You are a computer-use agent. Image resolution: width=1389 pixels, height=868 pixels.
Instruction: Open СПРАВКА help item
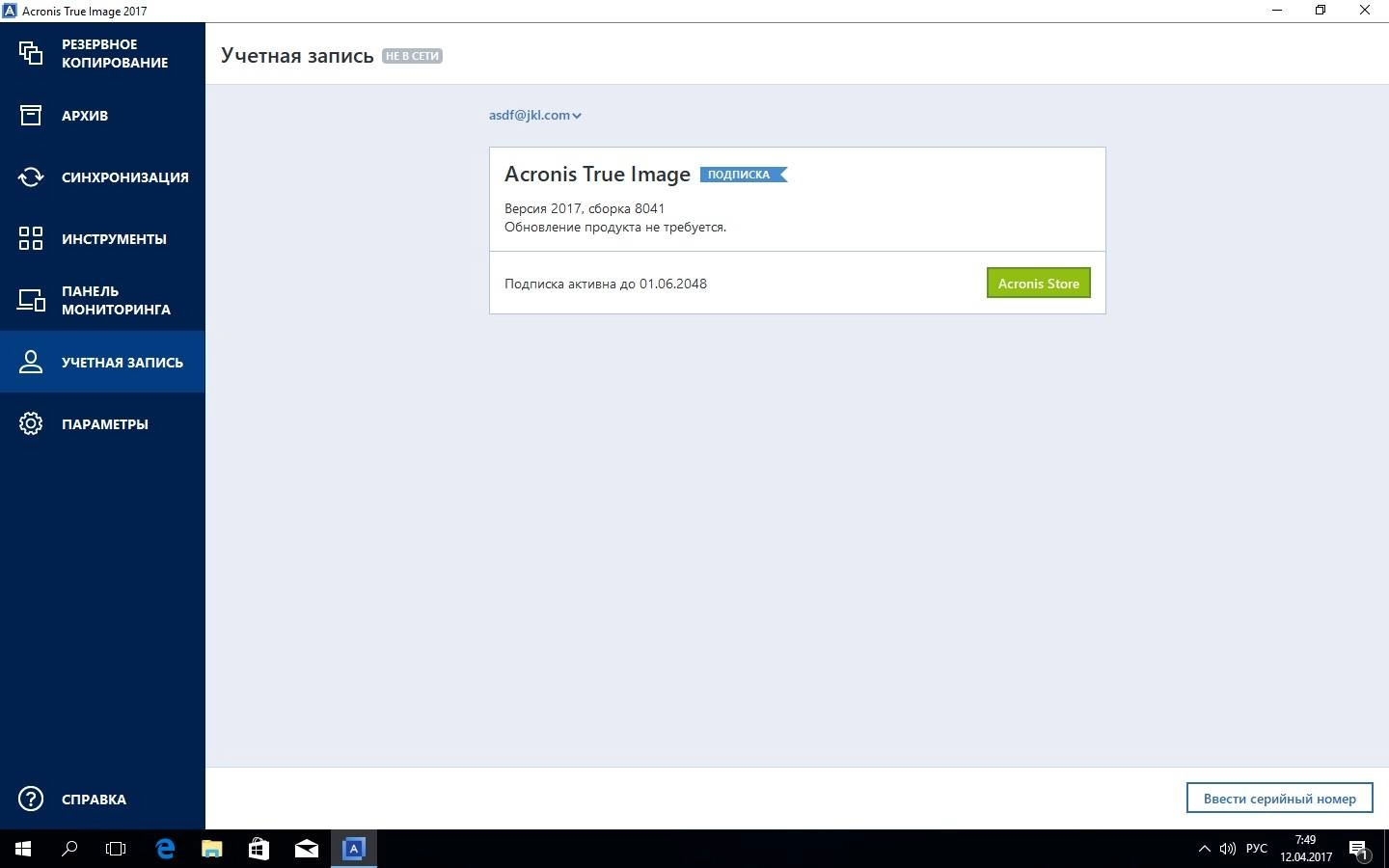pyautogui.click(x=102, y=799)
